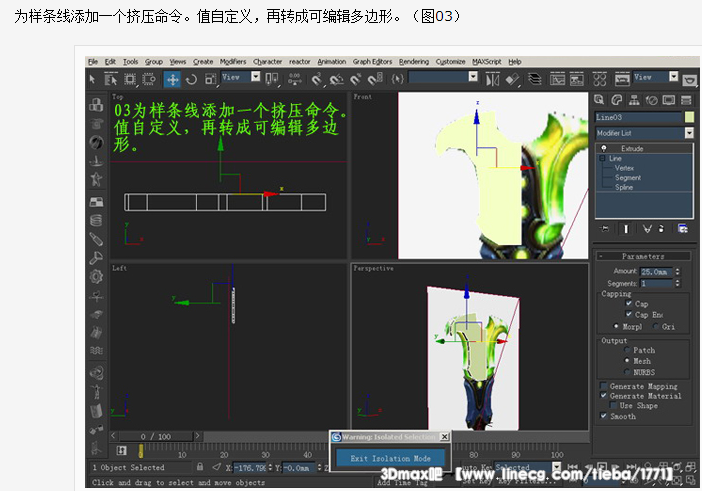702x491 pixels.
Task: Toggle the 3D Snaps magnet icon
Action: coord(317,79)
